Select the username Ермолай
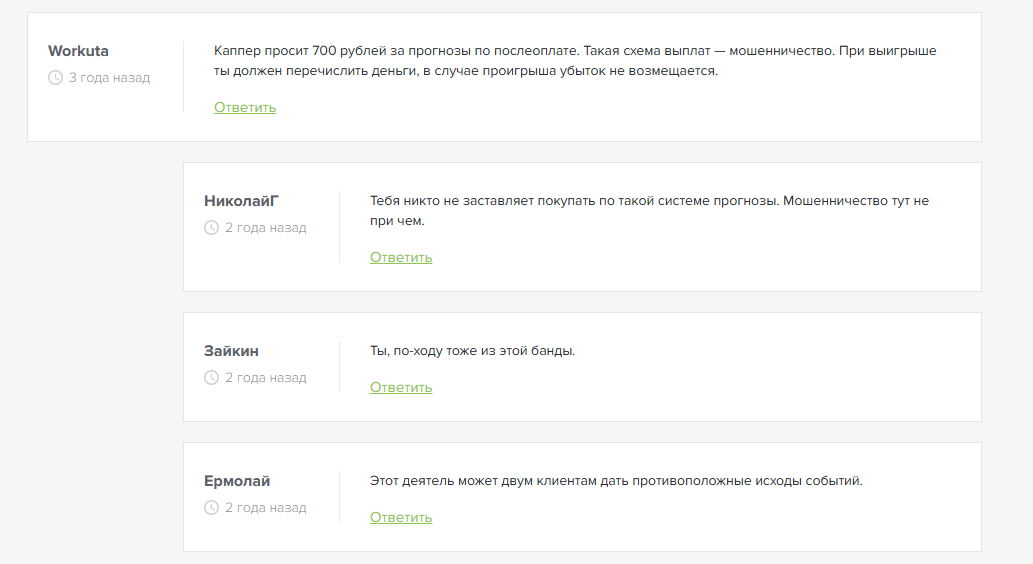Image resolution: width=1033 pixels, height=564 pixels. click(237, 481)
